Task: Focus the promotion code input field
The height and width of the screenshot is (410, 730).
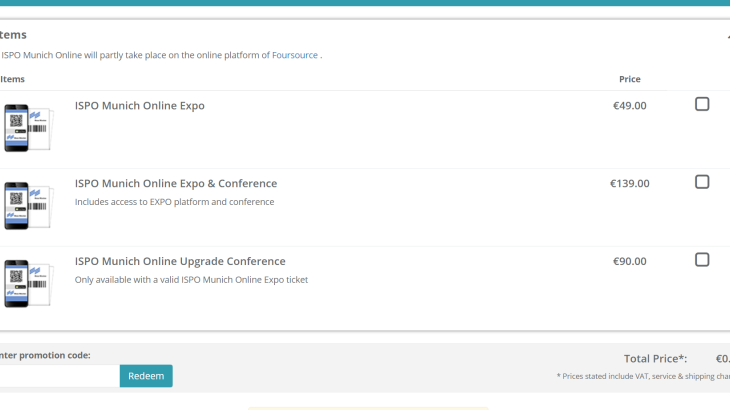Action: [x=59, y=376]
